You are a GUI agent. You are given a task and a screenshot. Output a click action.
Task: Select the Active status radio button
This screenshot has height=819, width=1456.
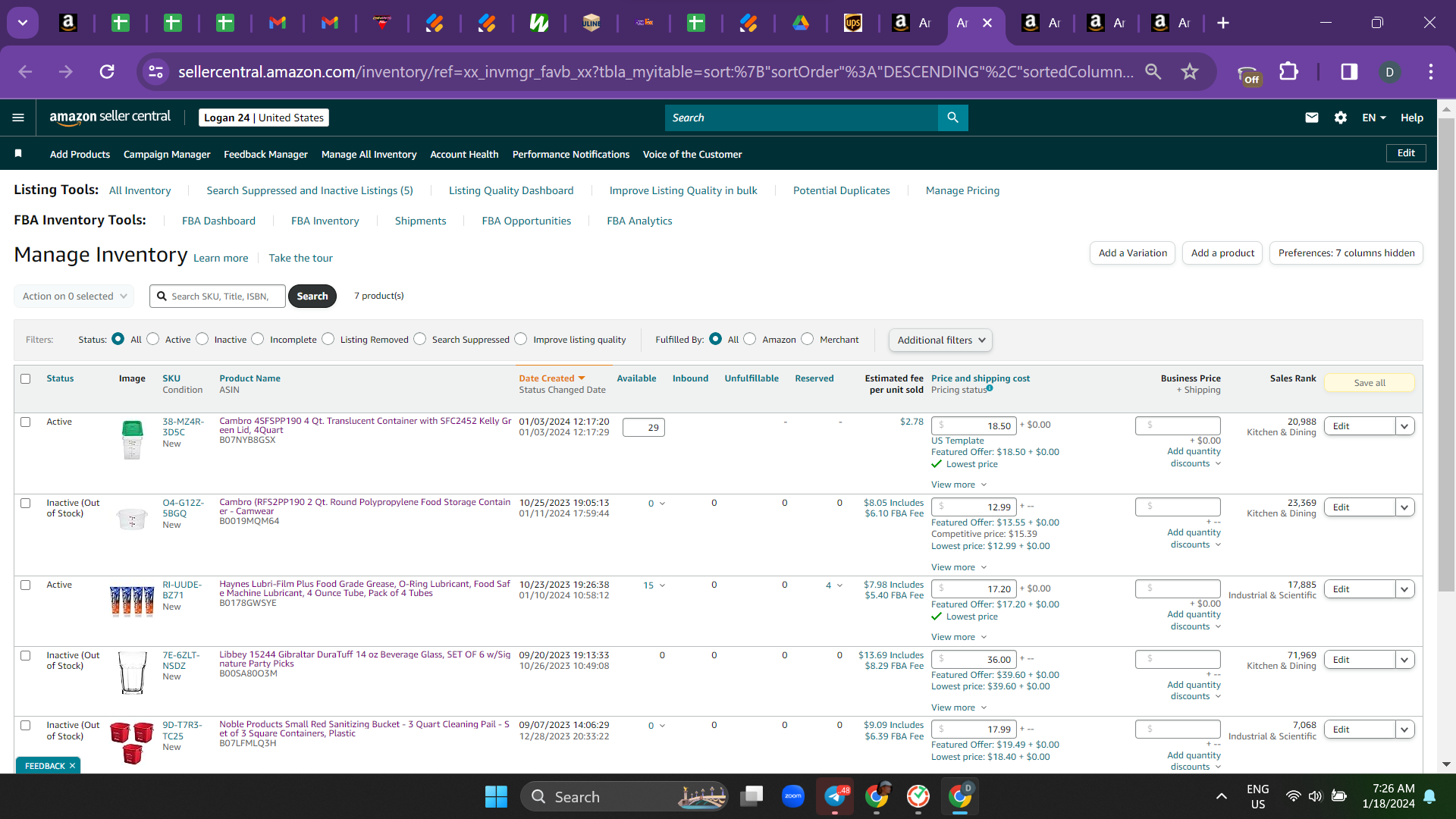pyautogui.click(x=153, y=339)
